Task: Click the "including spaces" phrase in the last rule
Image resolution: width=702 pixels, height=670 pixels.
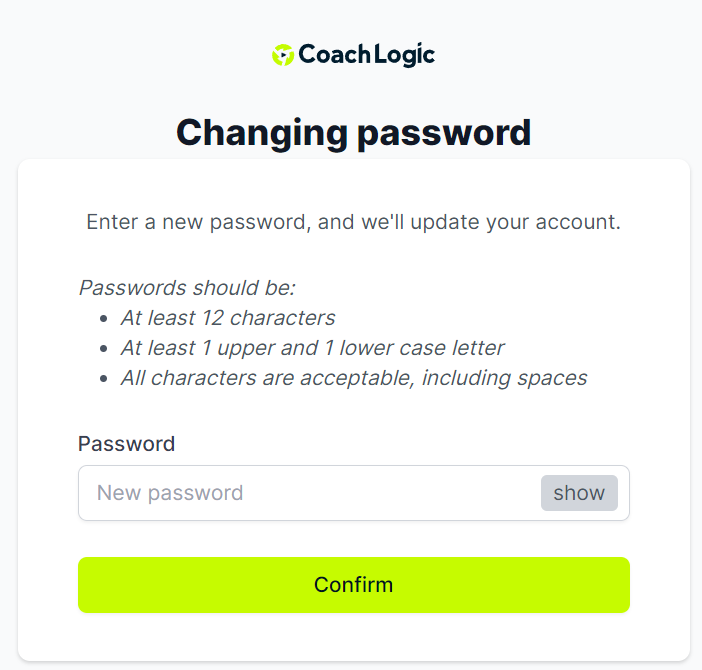Action: point(504,378)
